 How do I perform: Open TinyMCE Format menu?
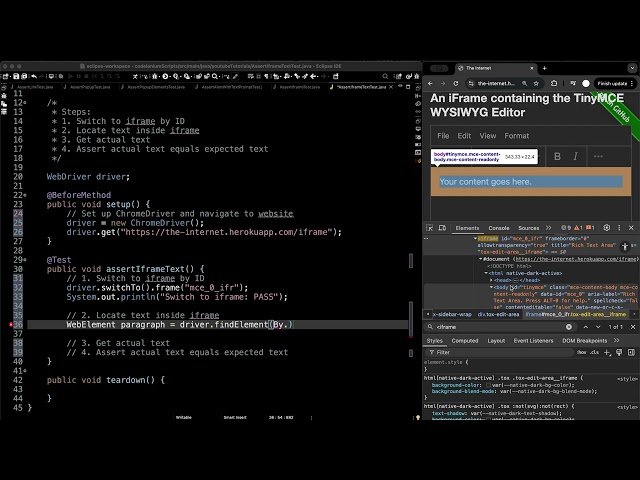(517, 136)
